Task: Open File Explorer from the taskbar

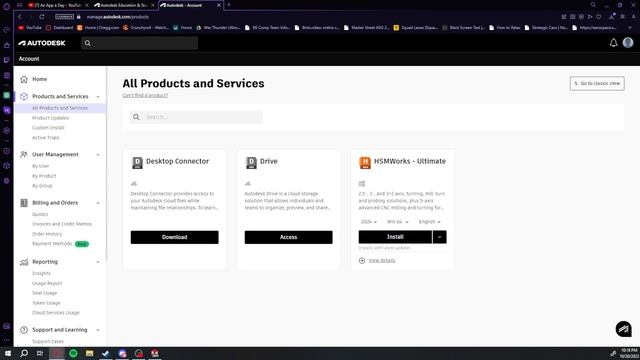Action: coord(89,353)
